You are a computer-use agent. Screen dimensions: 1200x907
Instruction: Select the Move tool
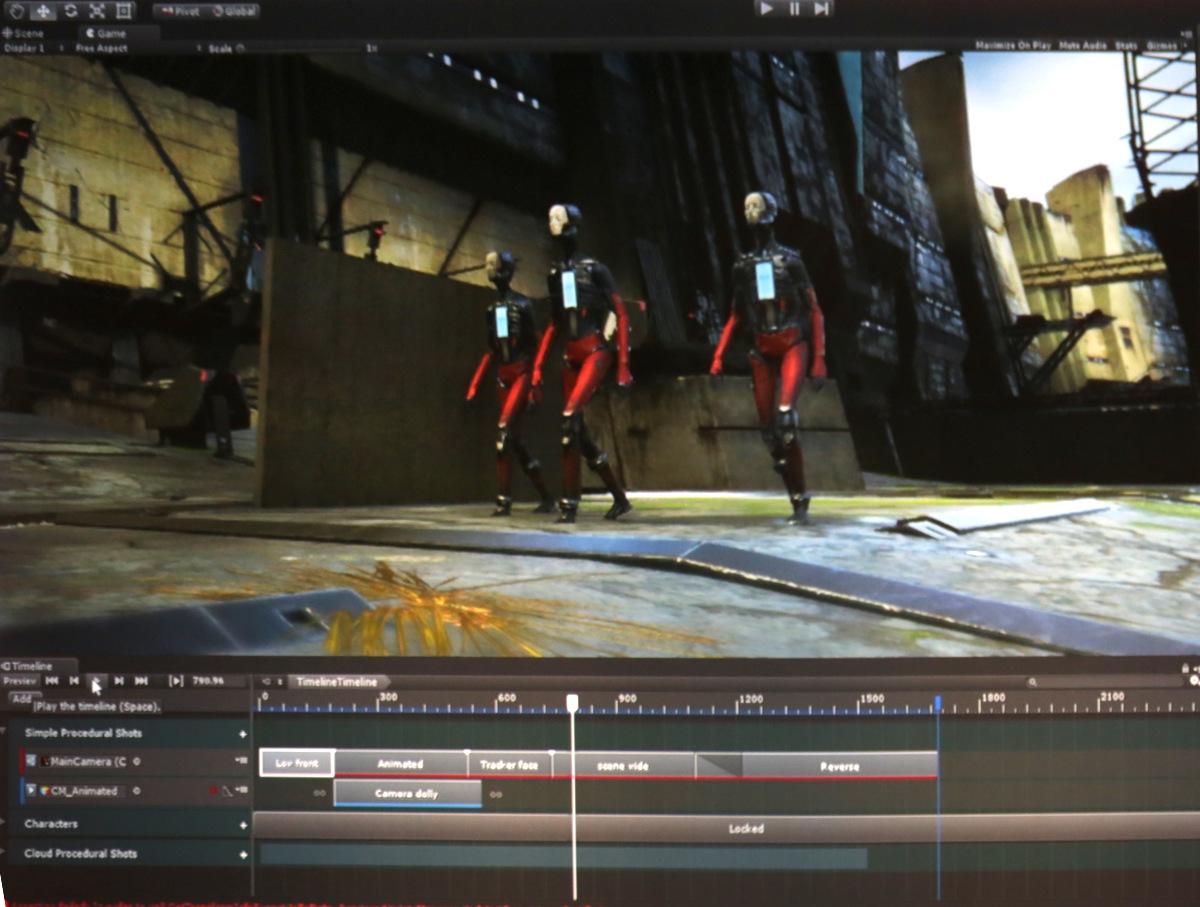pyautogui.click(x=45, y=11)
